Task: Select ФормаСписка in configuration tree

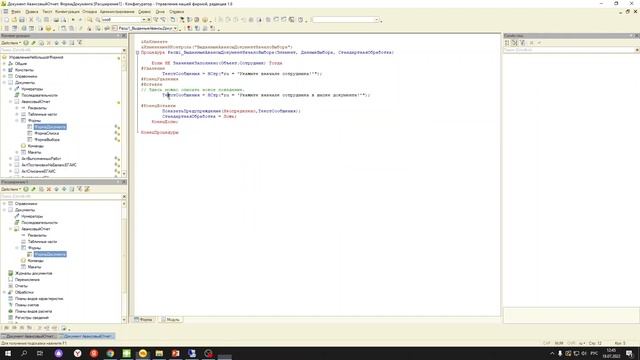Action: [x=47, y=133]
